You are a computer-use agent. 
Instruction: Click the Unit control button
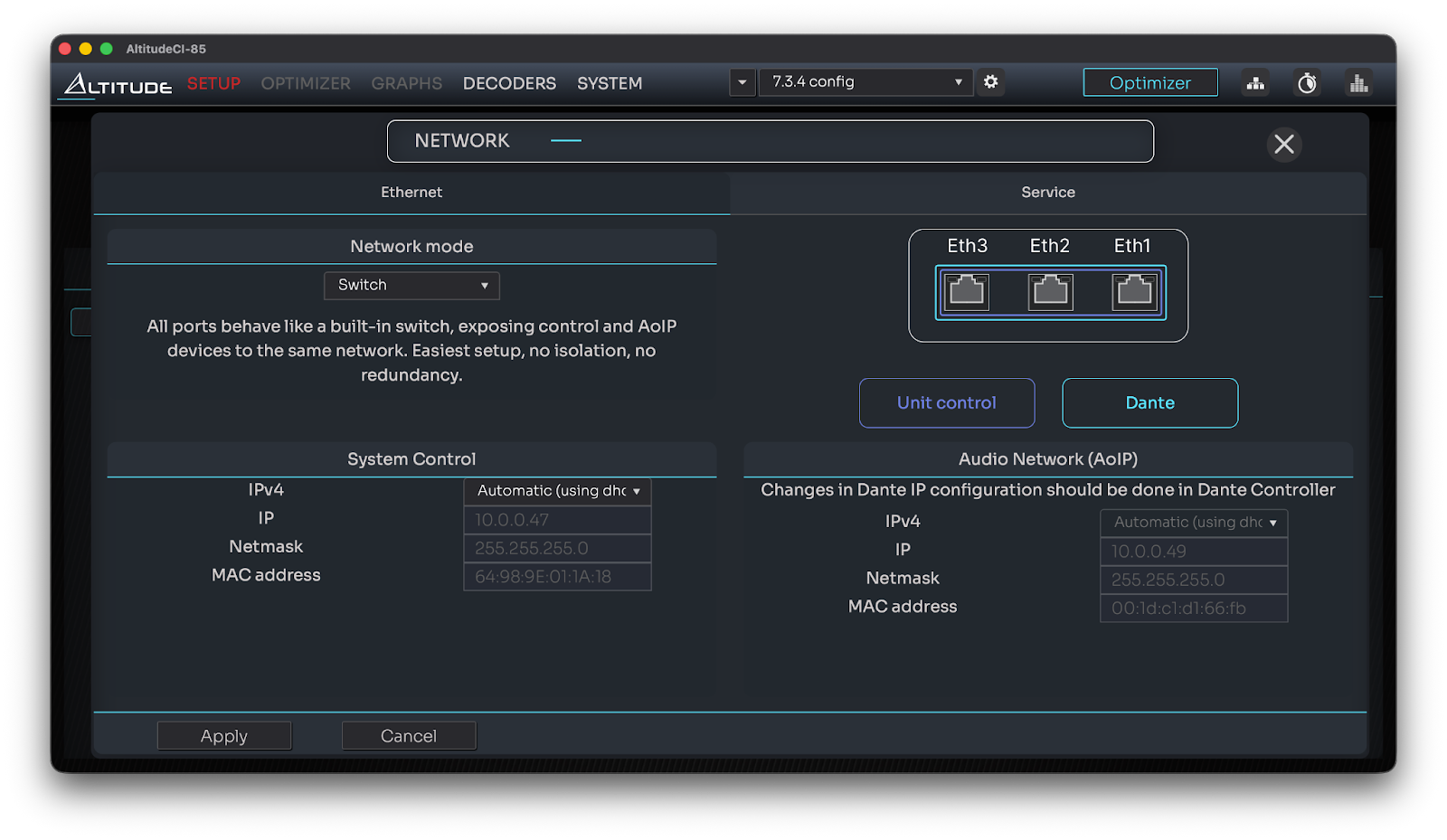(947, 403)
